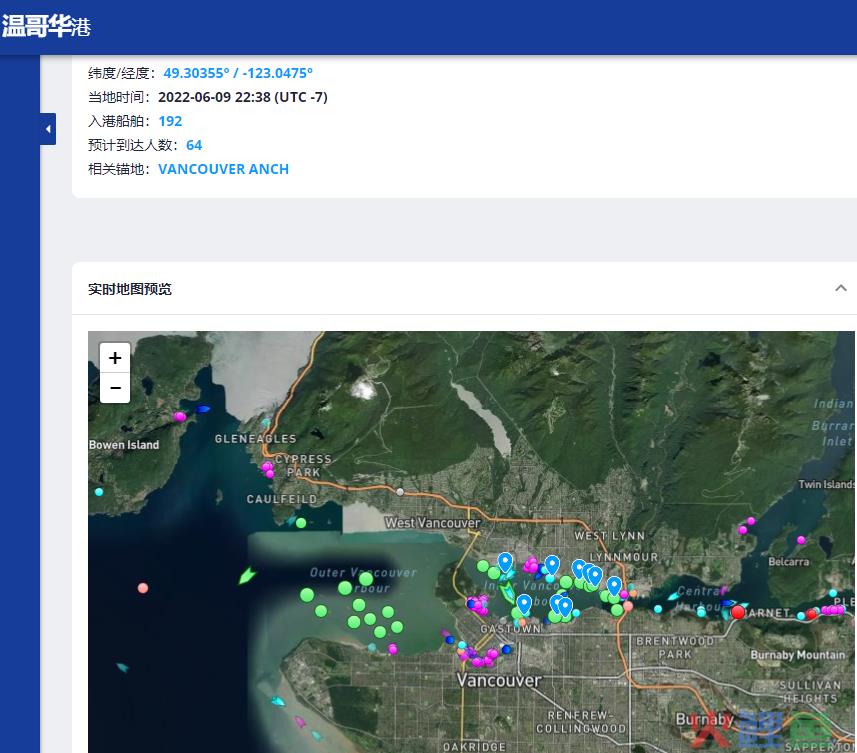Select the magenta vessel dot beside Bowen Island
This screenshot has height=753, width=857.
click(x=179, y=416)
